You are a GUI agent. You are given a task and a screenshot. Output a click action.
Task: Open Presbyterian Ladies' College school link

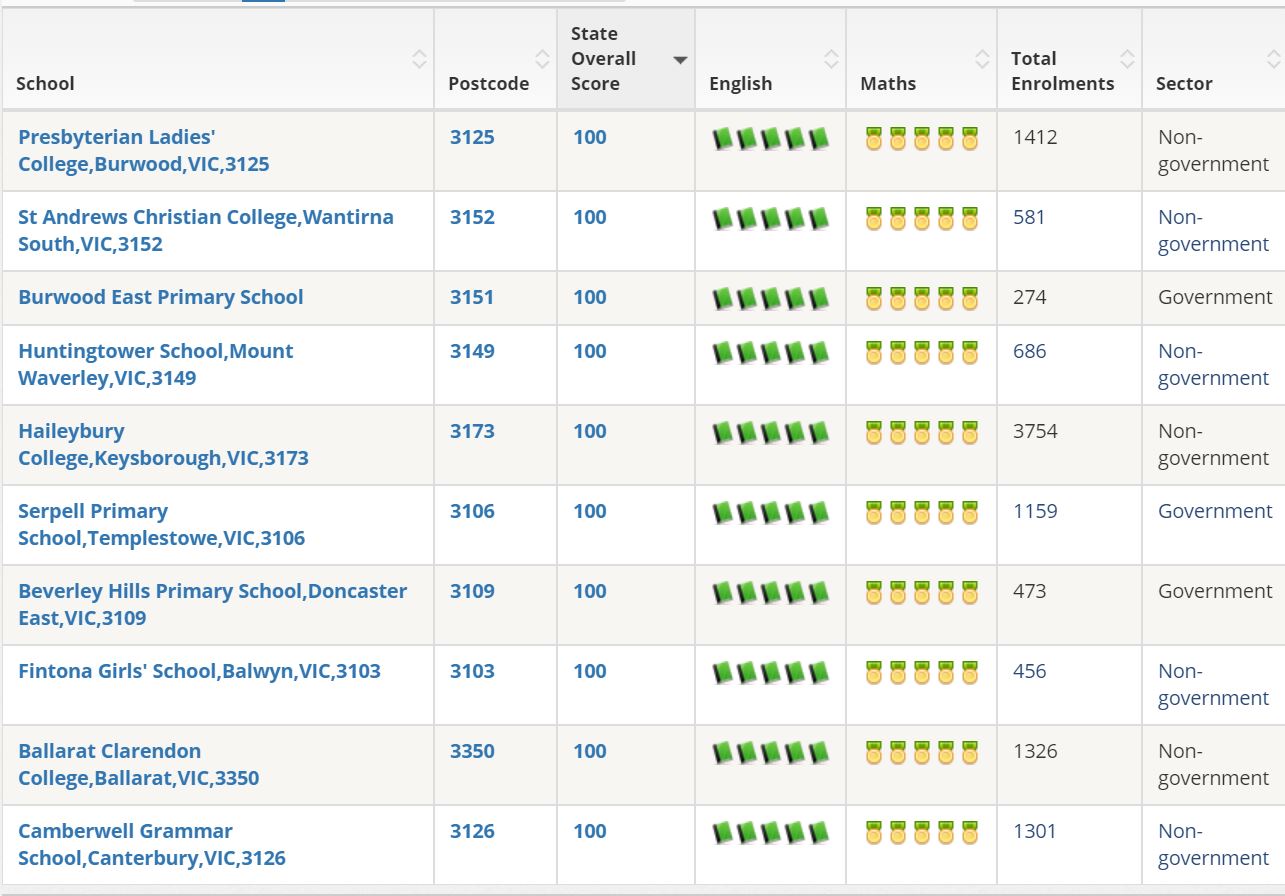tap(144, 150)
